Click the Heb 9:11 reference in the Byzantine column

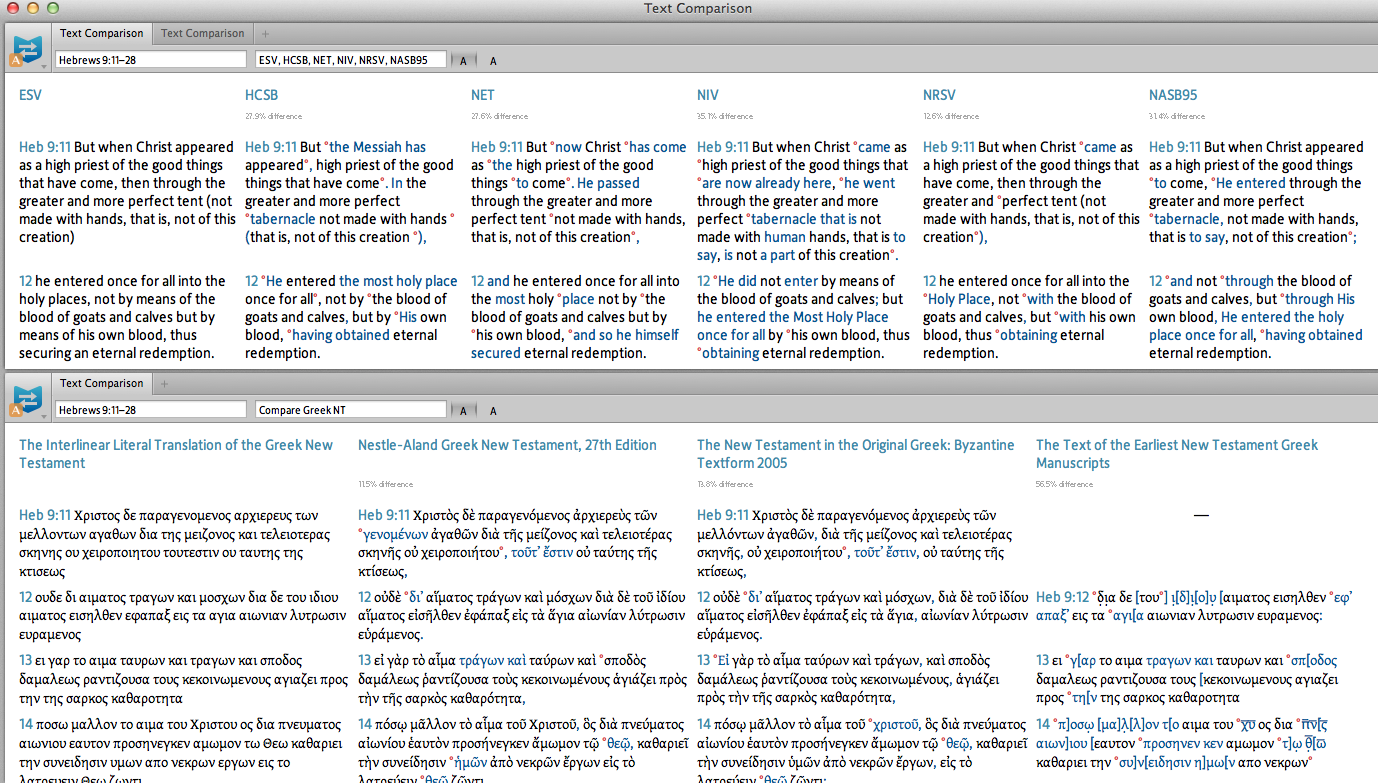point(723,515)
